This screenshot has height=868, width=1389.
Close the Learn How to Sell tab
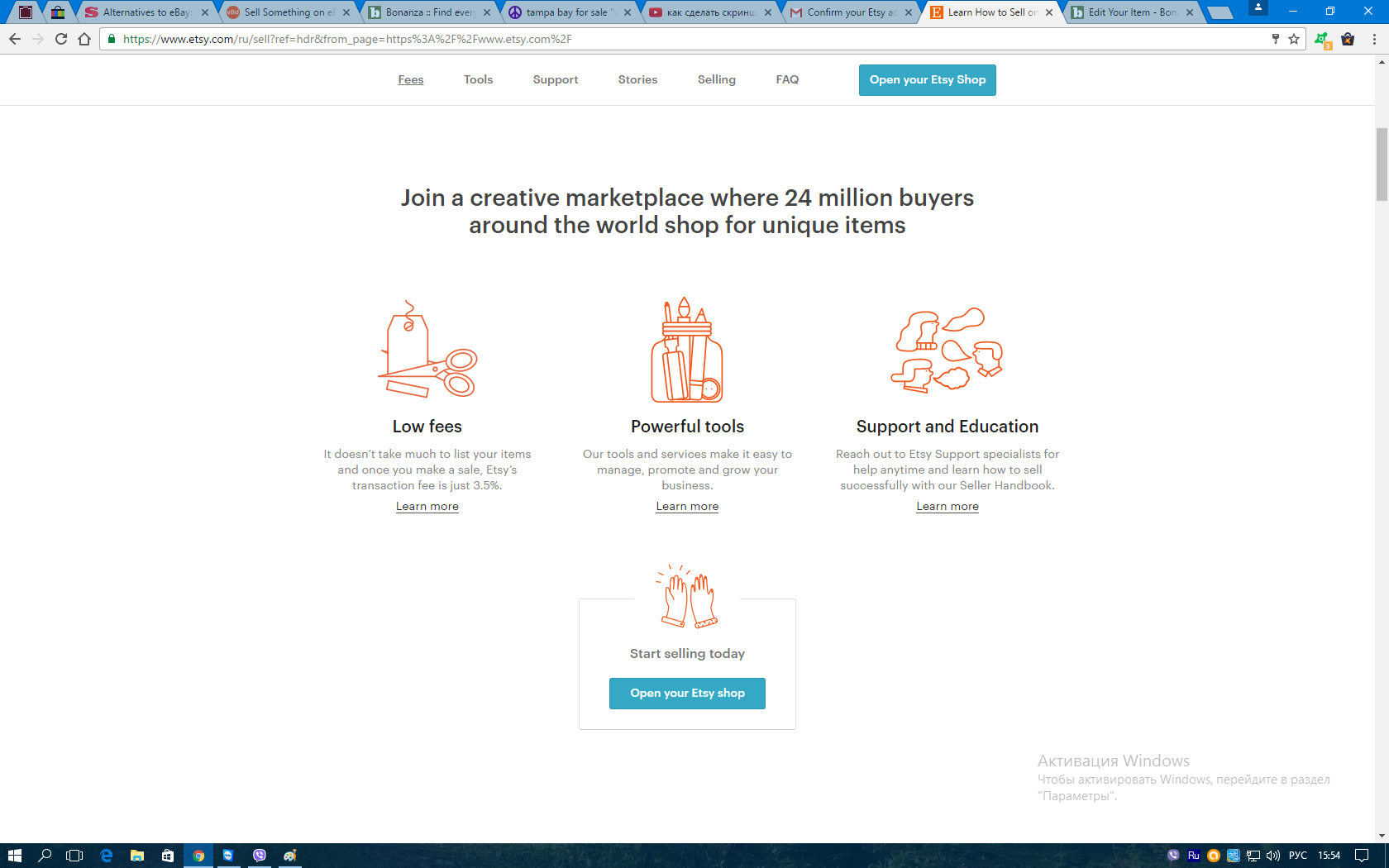tap(1049, 12)
